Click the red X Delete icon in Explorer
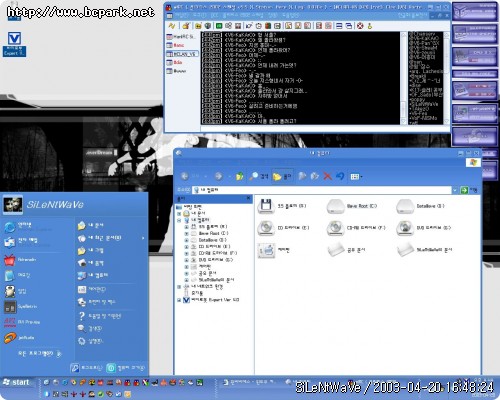Viewport: 500px width, 400px height. pyautogui.click(x=328, y=176)
